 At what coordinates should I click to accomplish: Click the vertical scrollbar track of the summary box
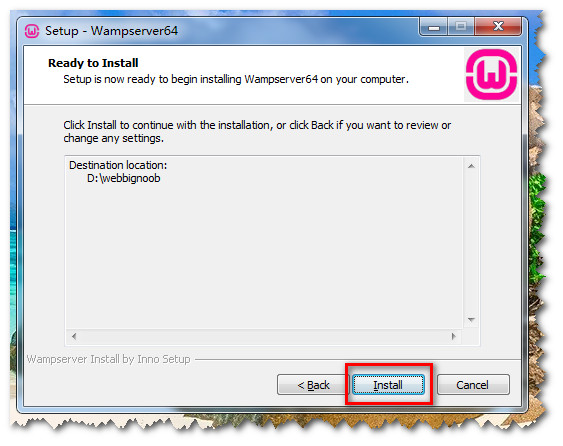point(471,242)
